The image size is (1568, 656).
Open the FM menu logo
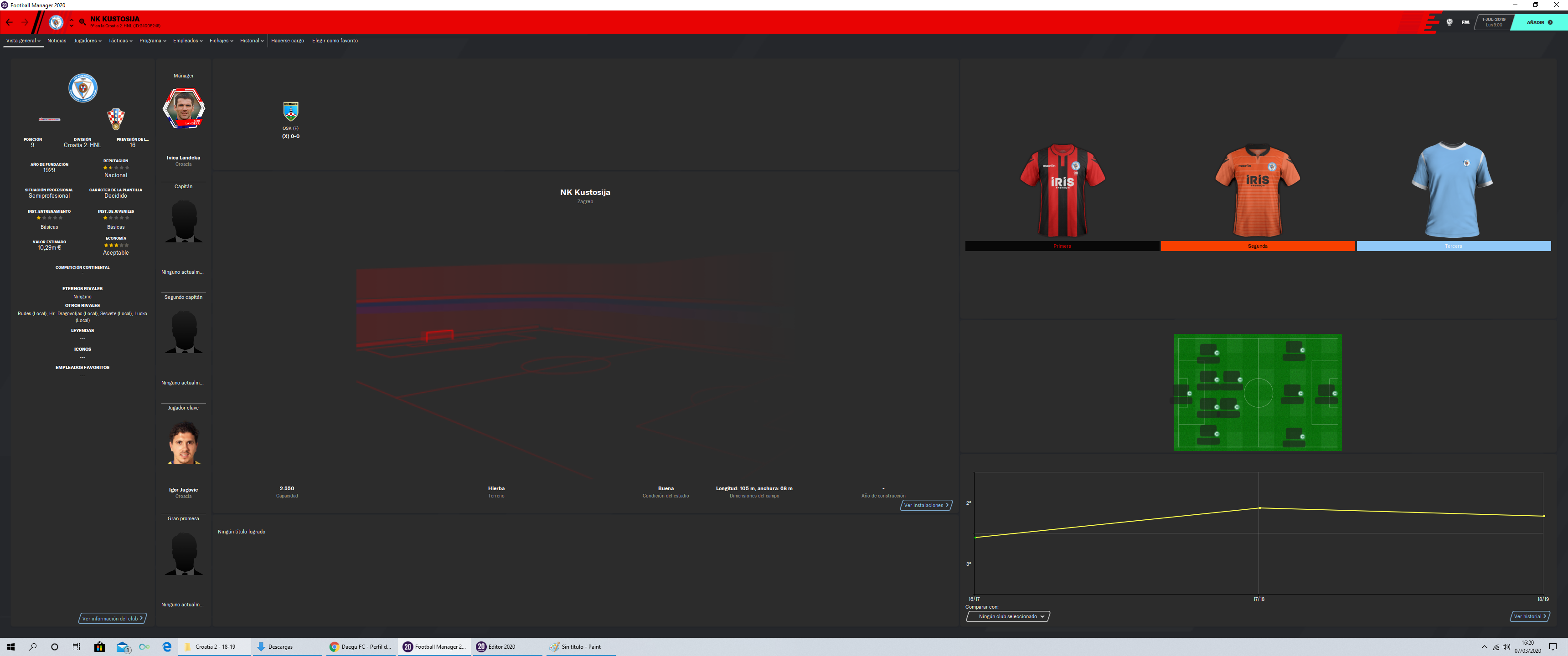pyautogui.click(x=1465, y=22)
